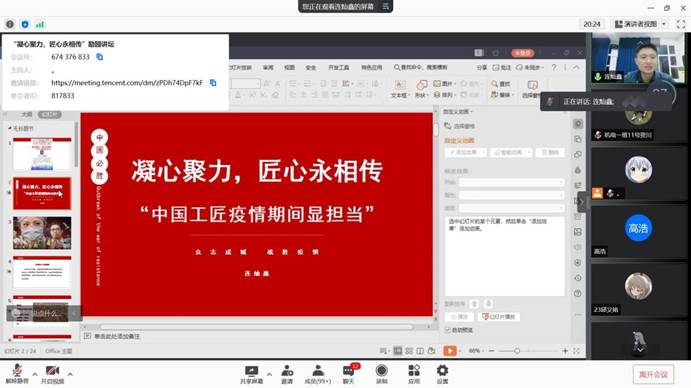Open the meeting info icon
The height and width of the screenshot is (388, 691).
10,24
